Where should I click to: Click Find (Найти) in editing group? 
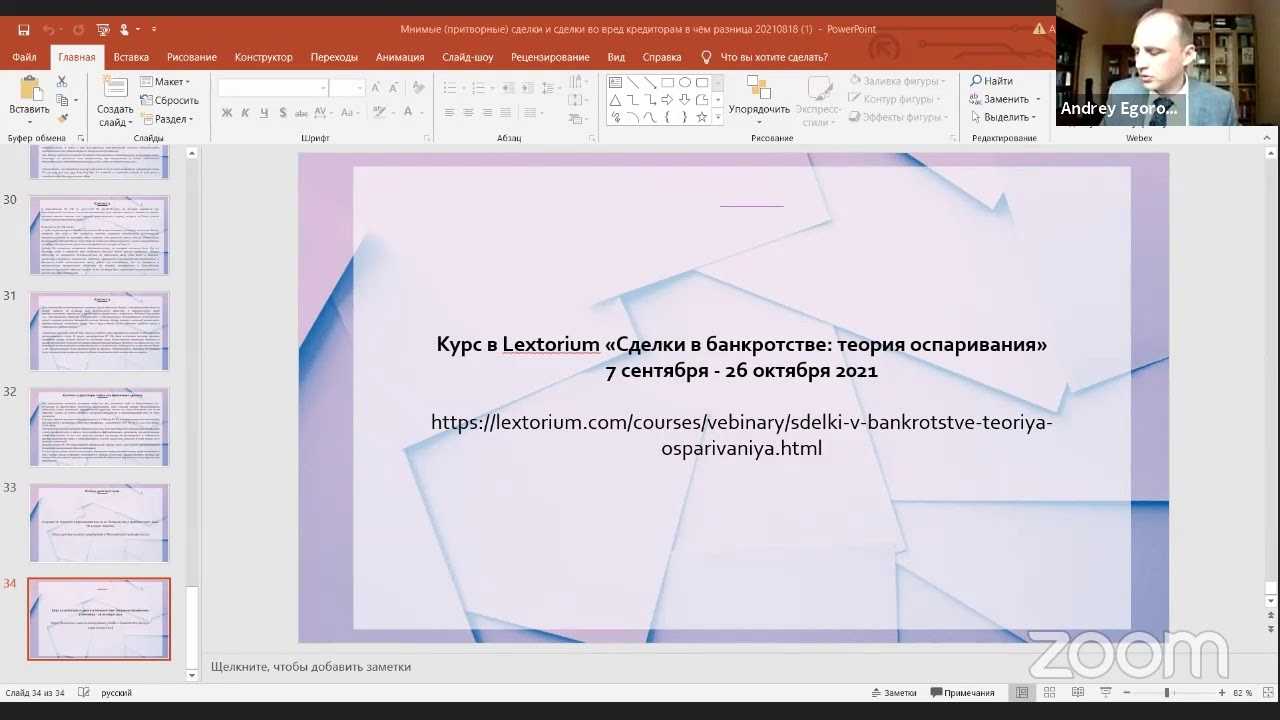click(992, 81)
